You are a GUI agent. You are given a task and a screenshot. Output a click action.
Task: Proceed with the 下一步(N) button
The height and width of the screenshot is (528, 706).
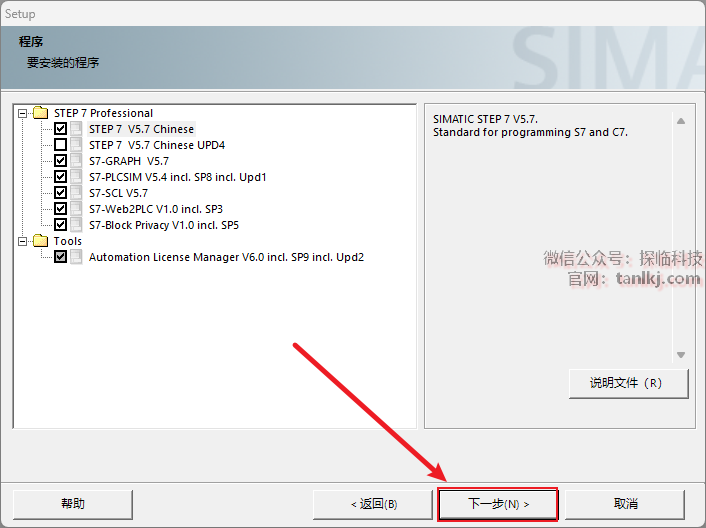[498, 504]
